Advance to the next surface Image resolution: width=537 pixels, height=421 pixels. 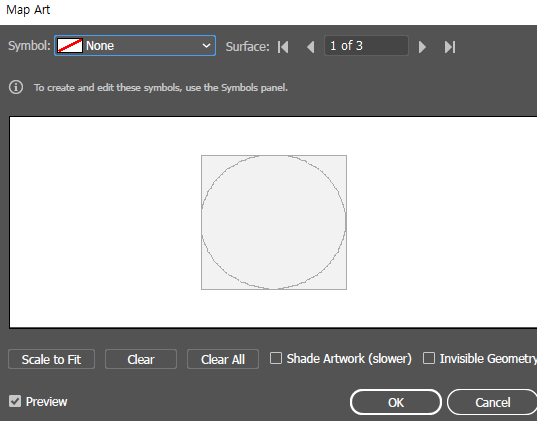click(422, 47)
